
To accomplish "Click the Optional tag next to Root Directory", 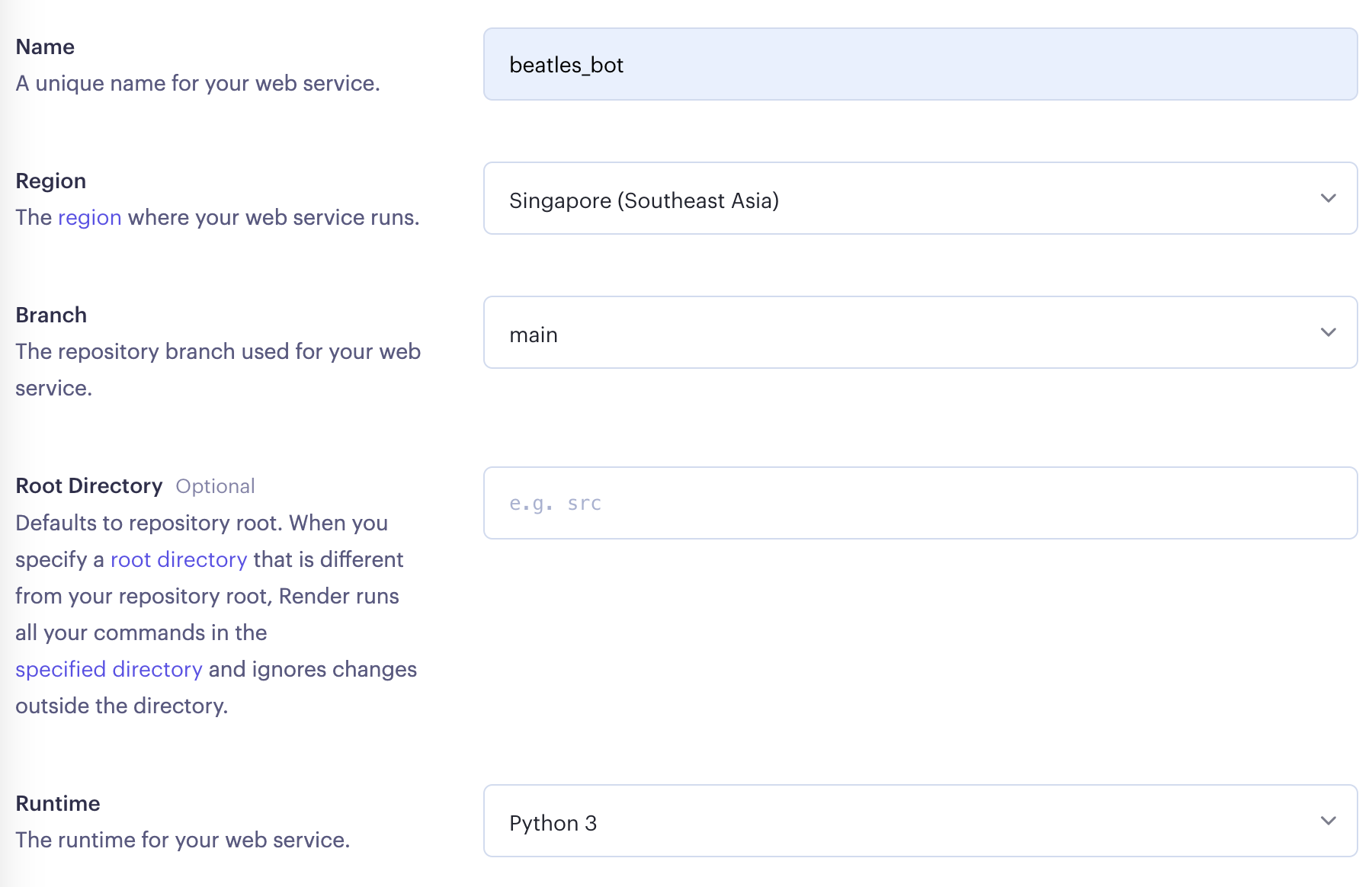I will [215, 485].
